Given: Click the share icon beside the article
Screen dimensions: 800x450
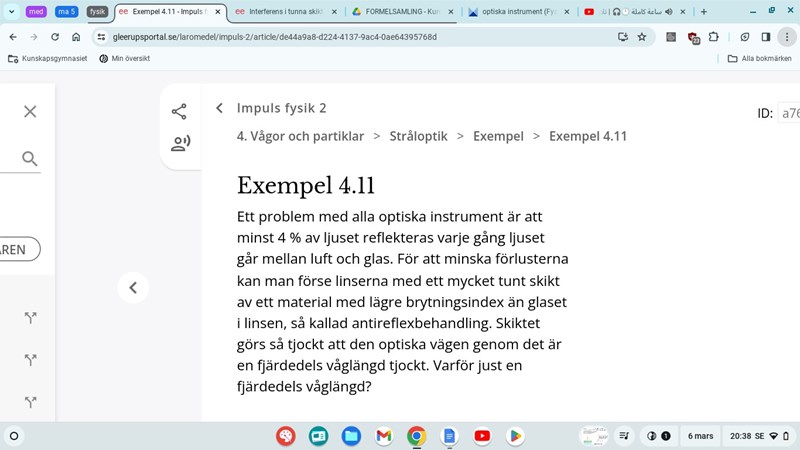Looking at the screenshot, I should coord(179,112).
